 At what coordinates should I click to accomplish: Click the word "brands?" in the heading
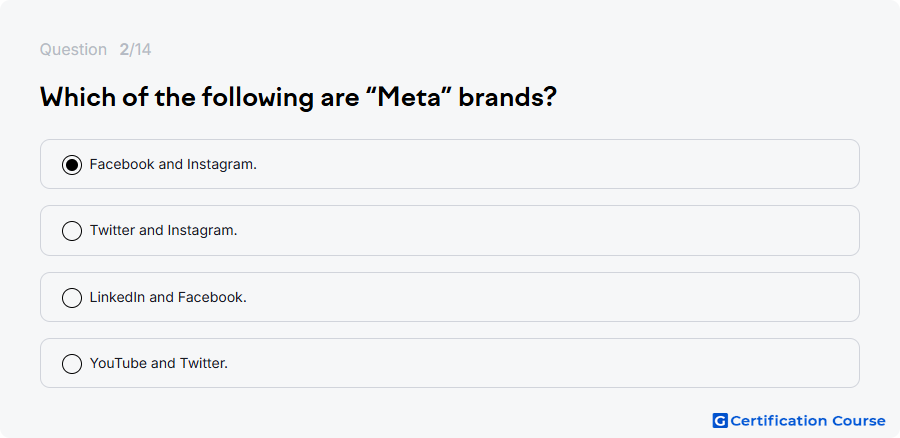coord(507,98)
